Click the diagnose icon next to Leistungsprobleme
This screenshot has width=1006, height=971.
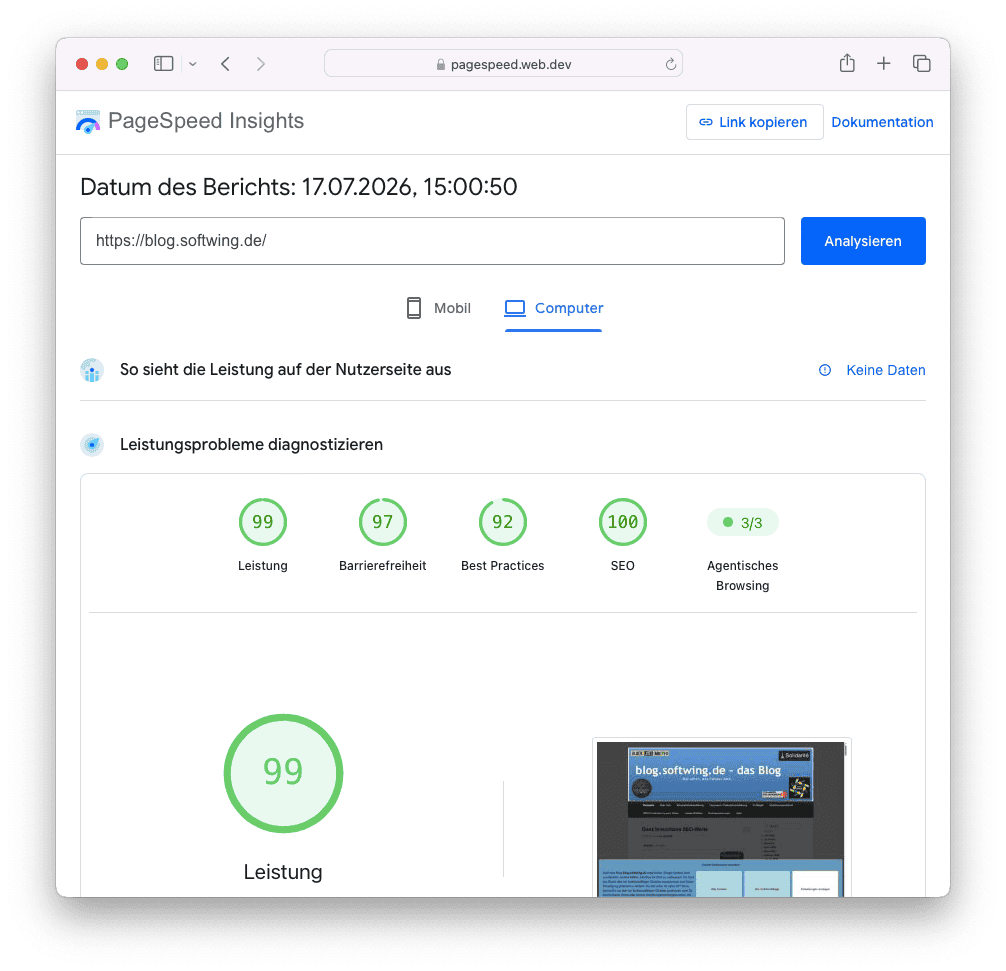92,445
